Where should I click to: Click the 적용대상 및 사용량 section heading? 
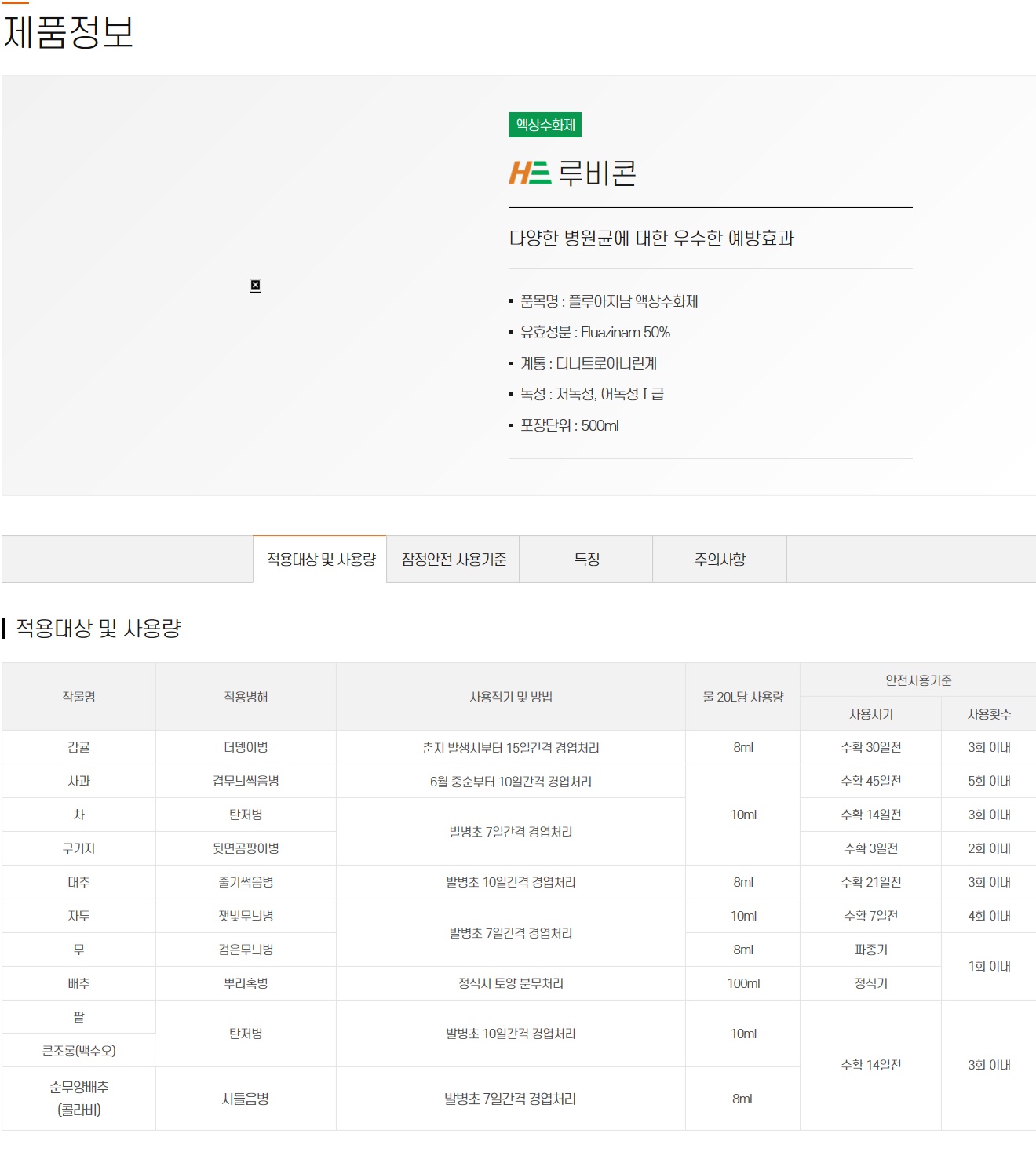(x=98, y=628)
